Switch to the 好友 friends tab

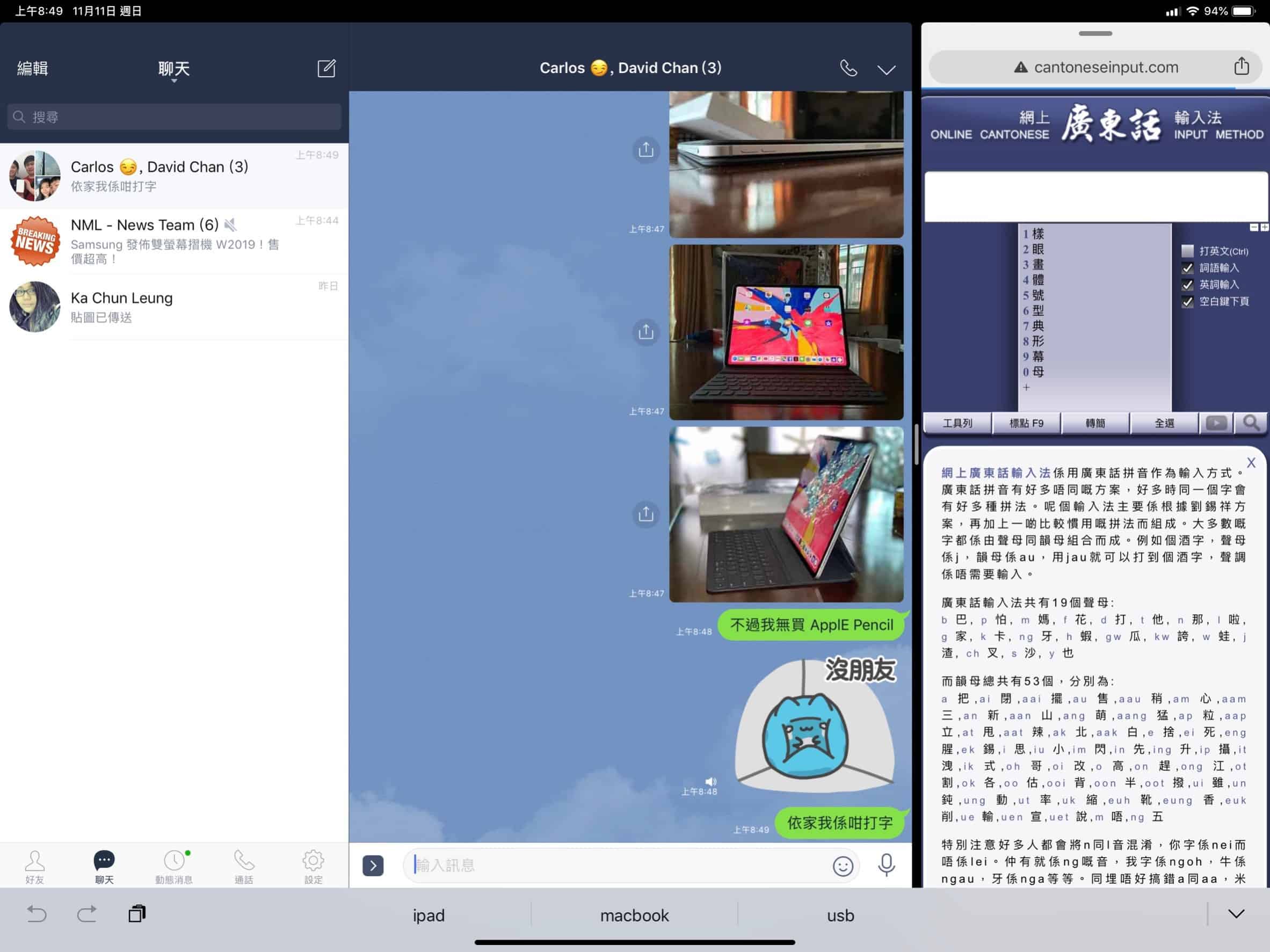pos(34,867)
